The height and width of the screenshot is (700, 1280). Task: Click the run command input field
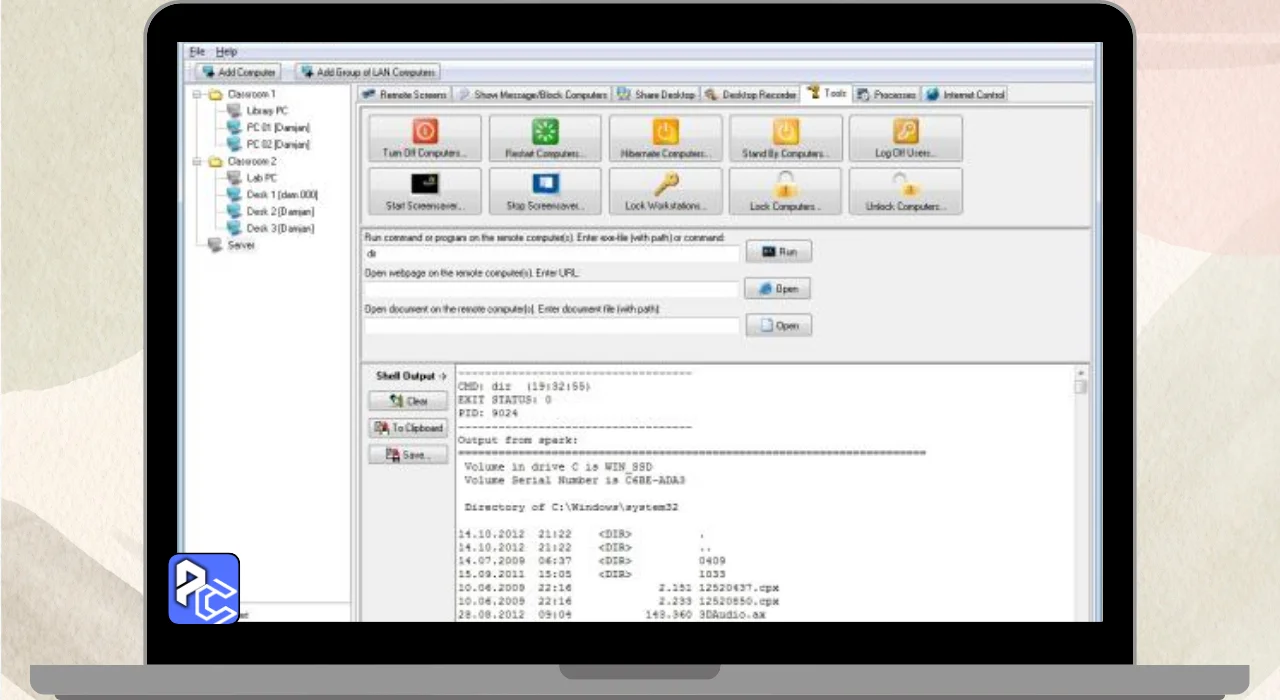tap(553, 254)
